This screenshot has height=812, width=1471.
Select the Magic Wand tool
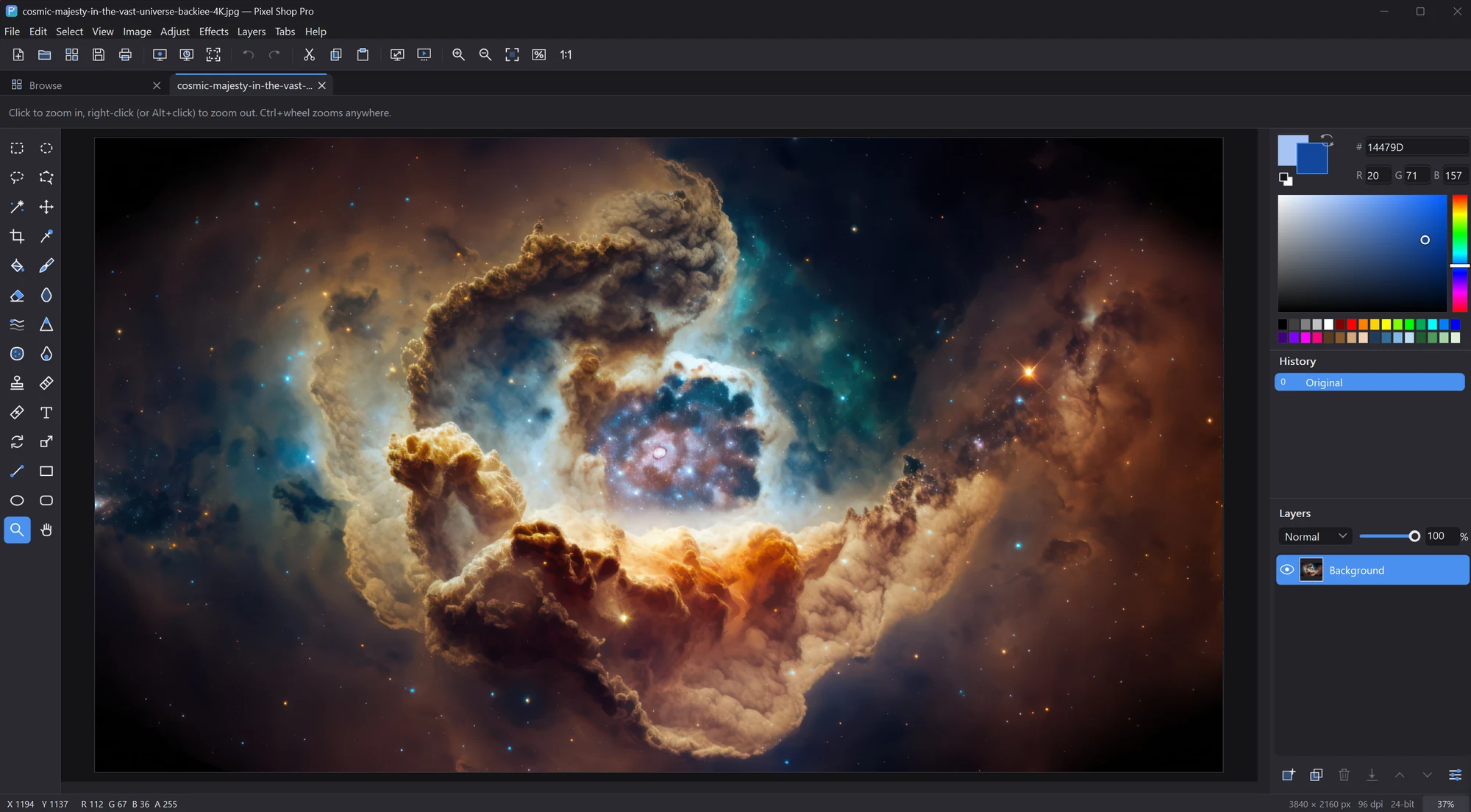[x=17, y=207]
